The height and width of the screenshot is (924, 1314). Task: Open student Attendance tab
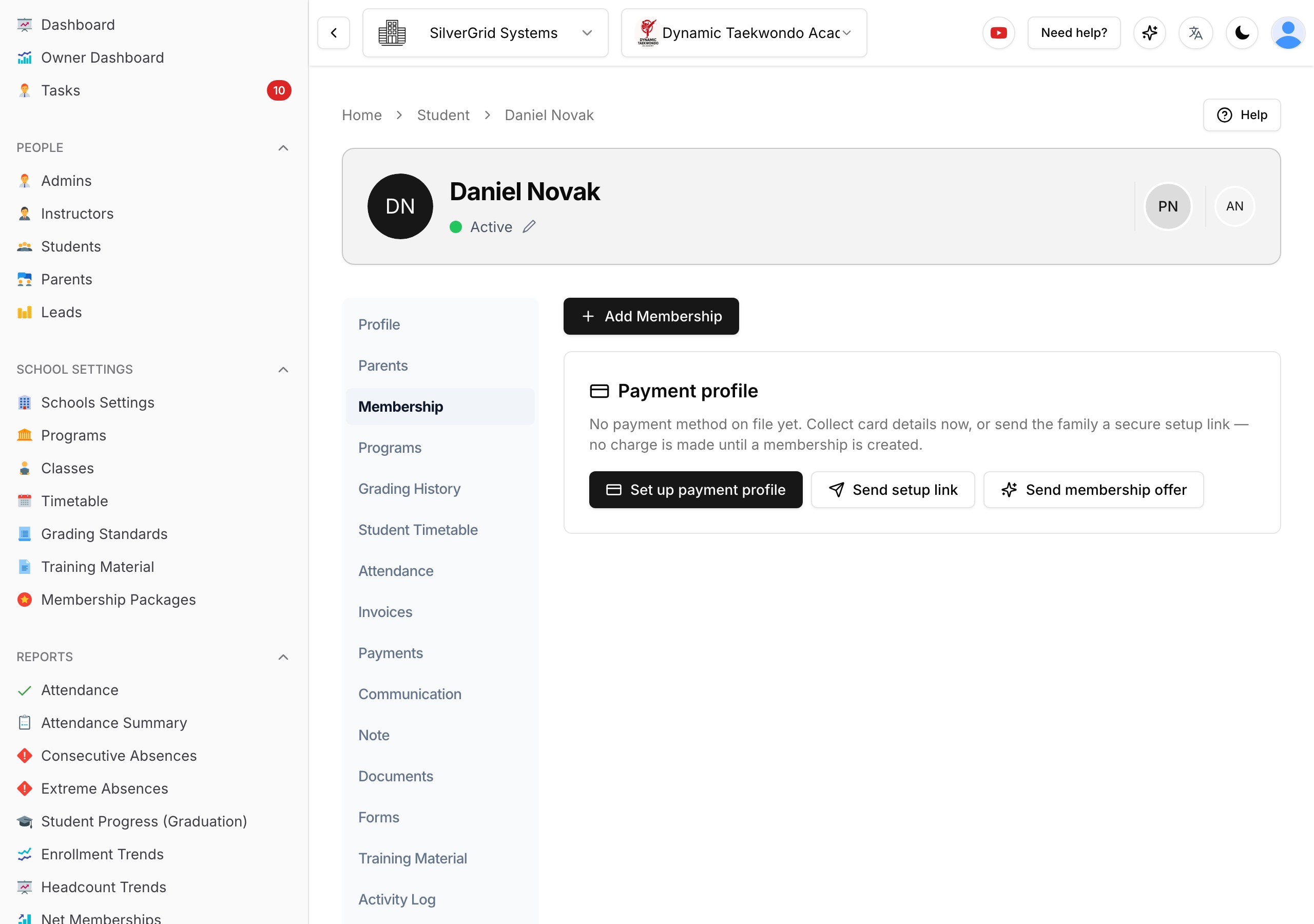point(440,571)
